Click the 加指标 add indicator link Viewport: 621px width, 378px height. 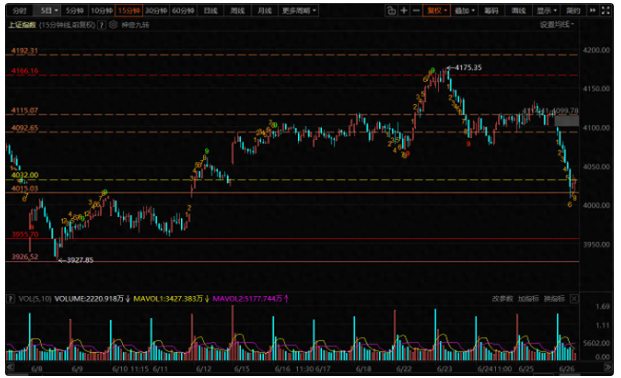click(x=528, y=299)
